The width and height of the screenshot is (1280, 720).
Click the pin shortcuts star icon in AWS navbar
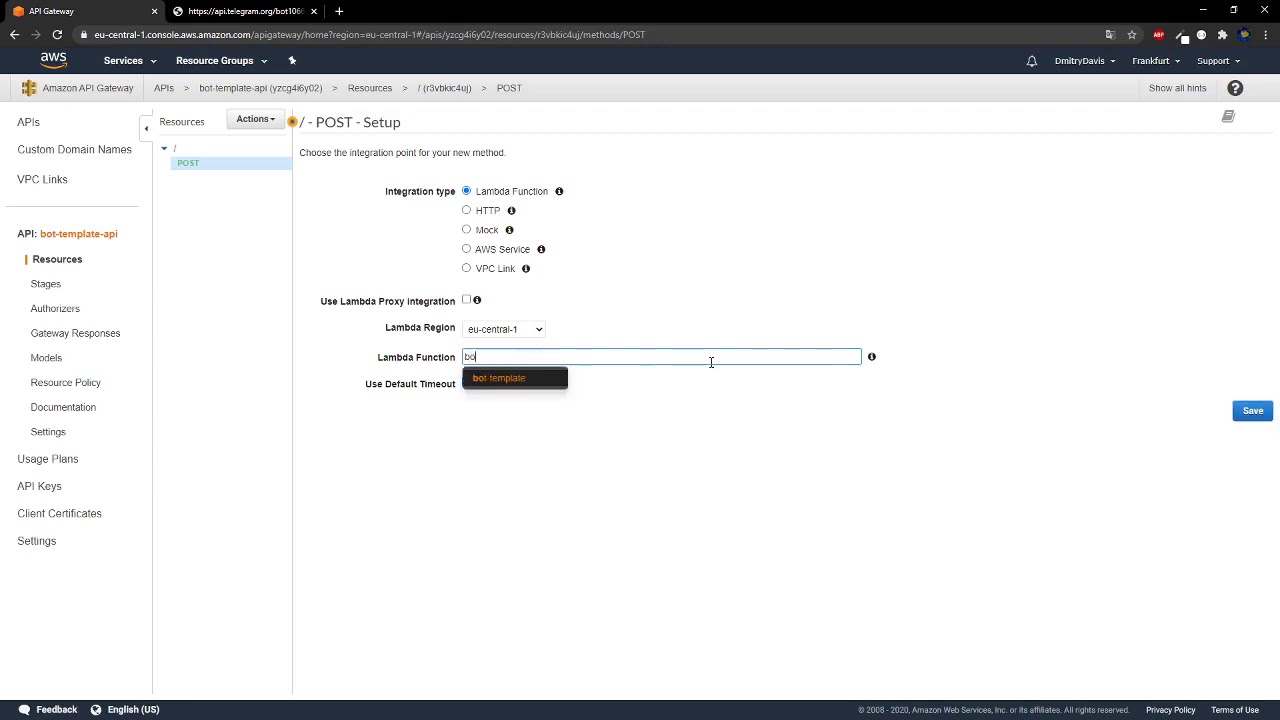[292, 60]
